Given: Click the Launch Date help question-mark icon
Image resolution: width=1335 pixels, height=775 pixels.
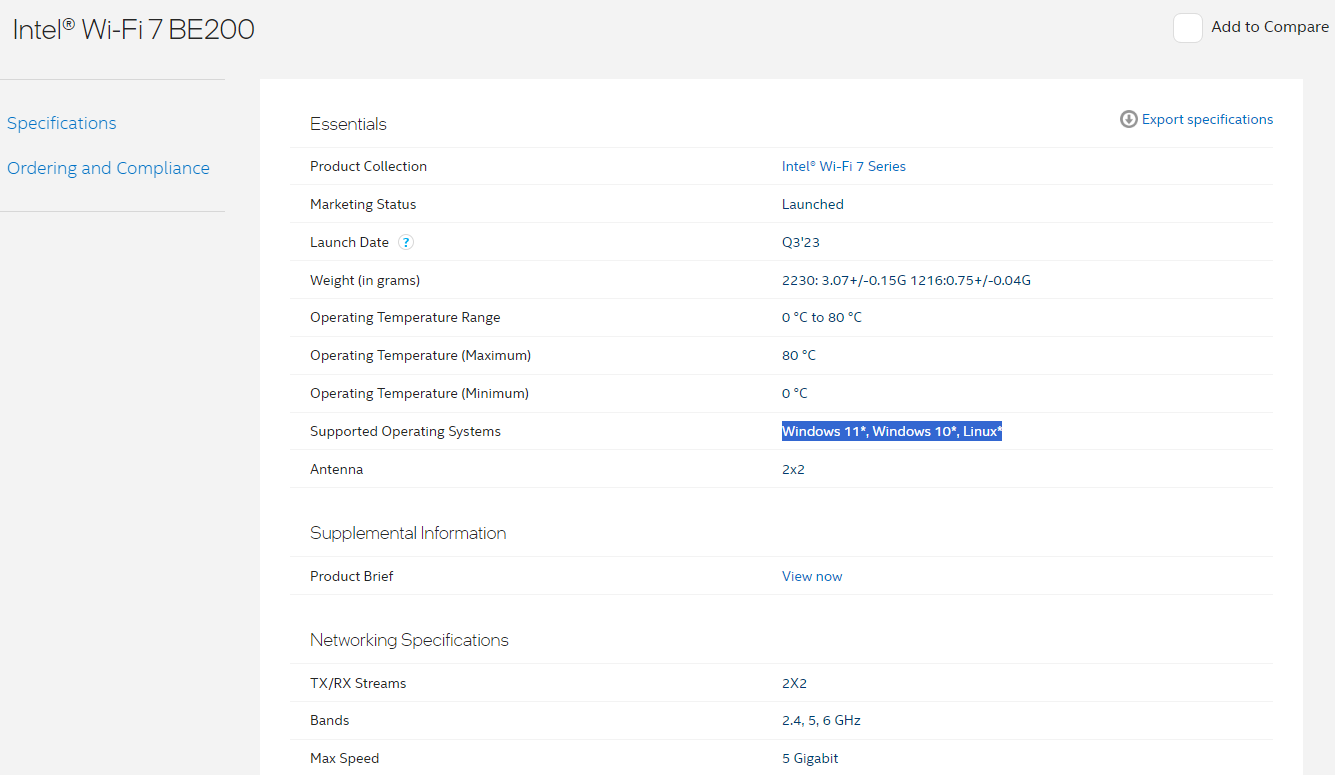Looking at the screenshot, I should [x=405, y=242].
